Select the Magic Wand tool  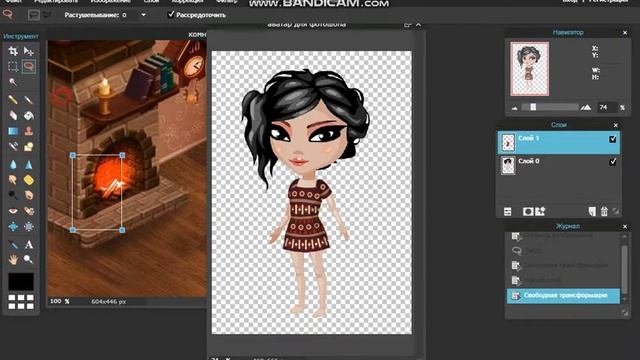(x=13, y=82)
